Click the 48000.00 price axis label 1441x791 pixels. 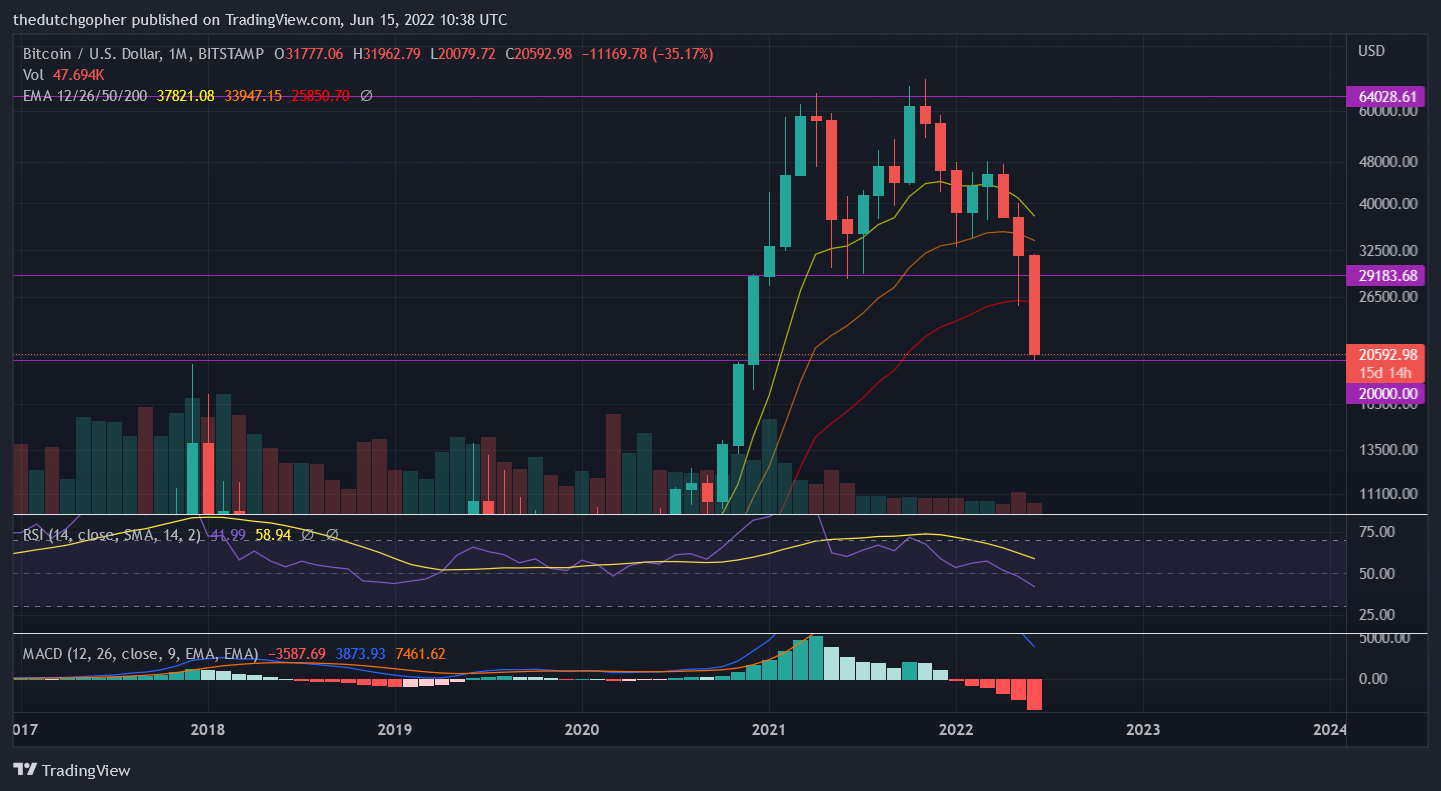[1388, 161]
